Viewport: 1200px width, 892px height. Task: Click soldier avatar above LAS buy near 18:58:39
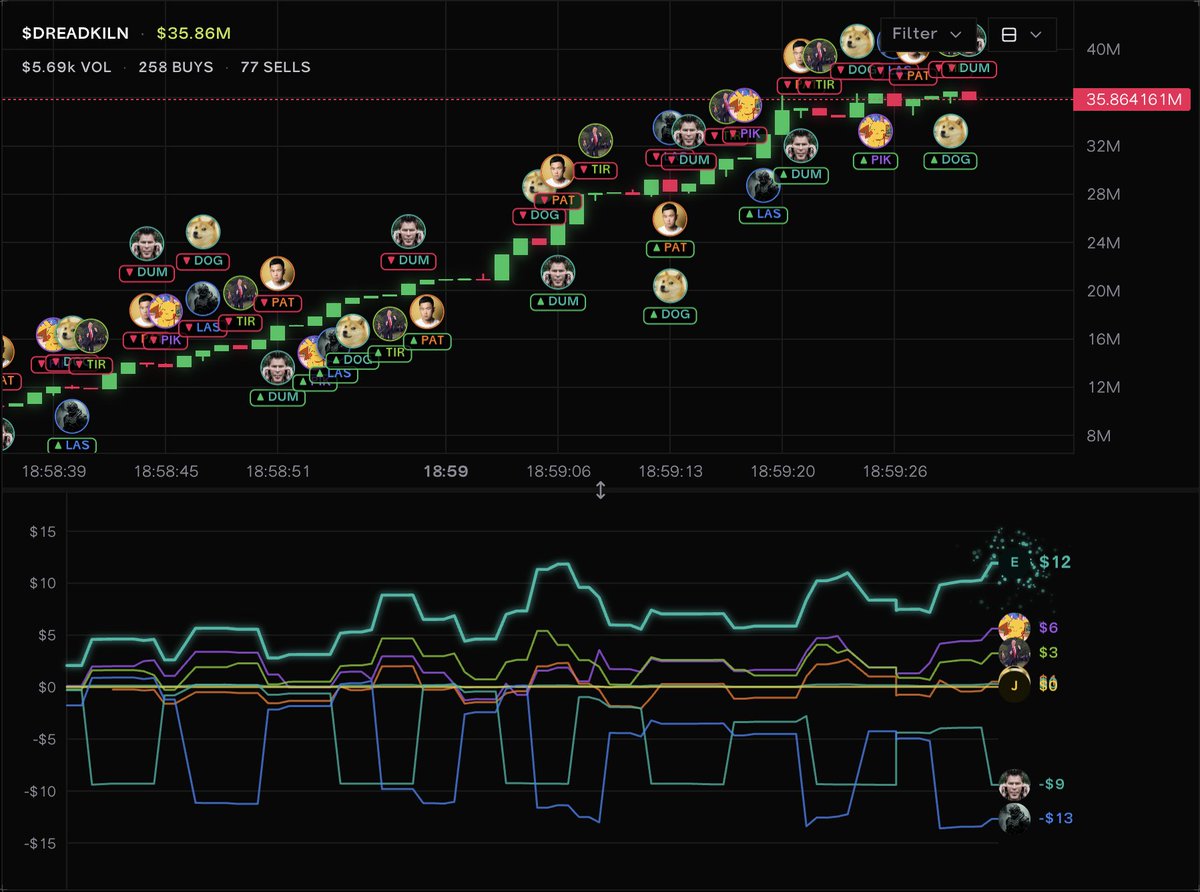(72, 417)
